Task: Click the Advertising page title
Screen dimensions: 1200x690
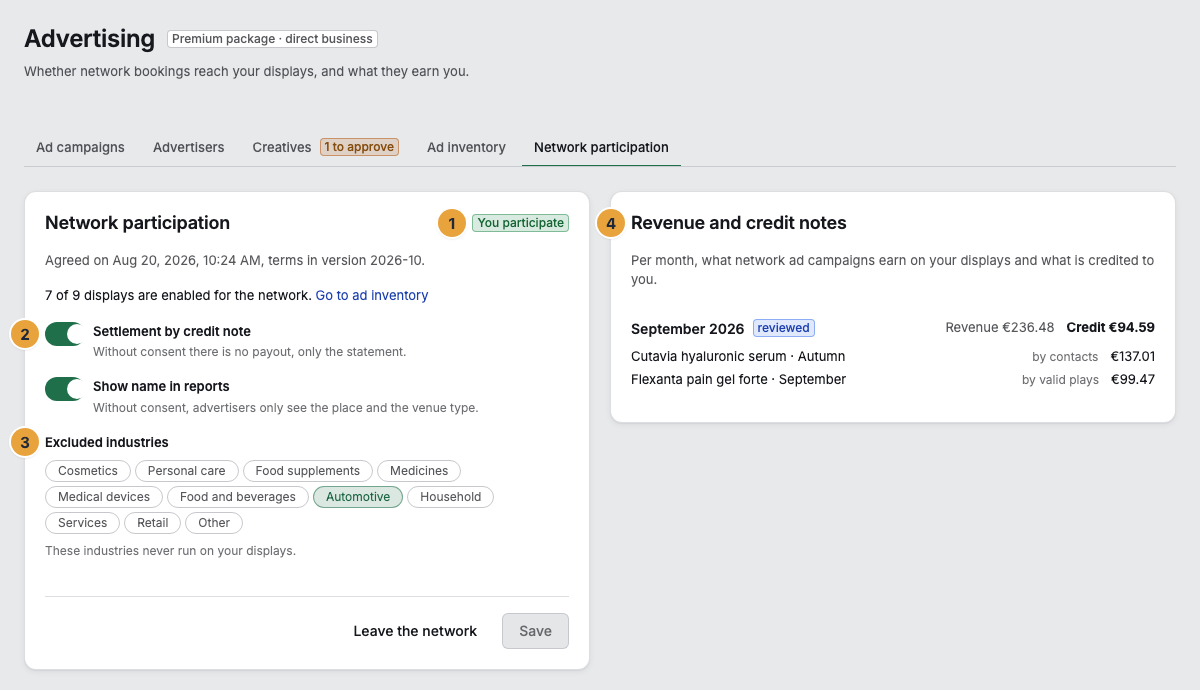Action: 90,39
